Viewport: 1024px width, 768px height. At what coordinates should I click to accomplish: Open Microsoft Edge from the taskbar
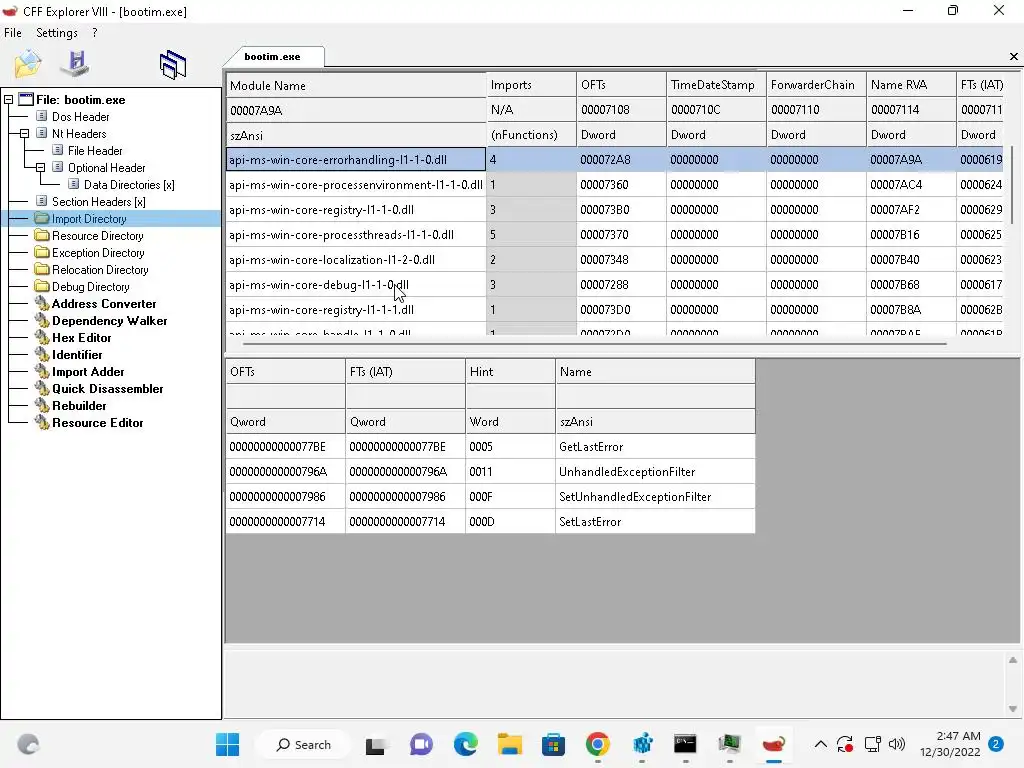[466, 744]
